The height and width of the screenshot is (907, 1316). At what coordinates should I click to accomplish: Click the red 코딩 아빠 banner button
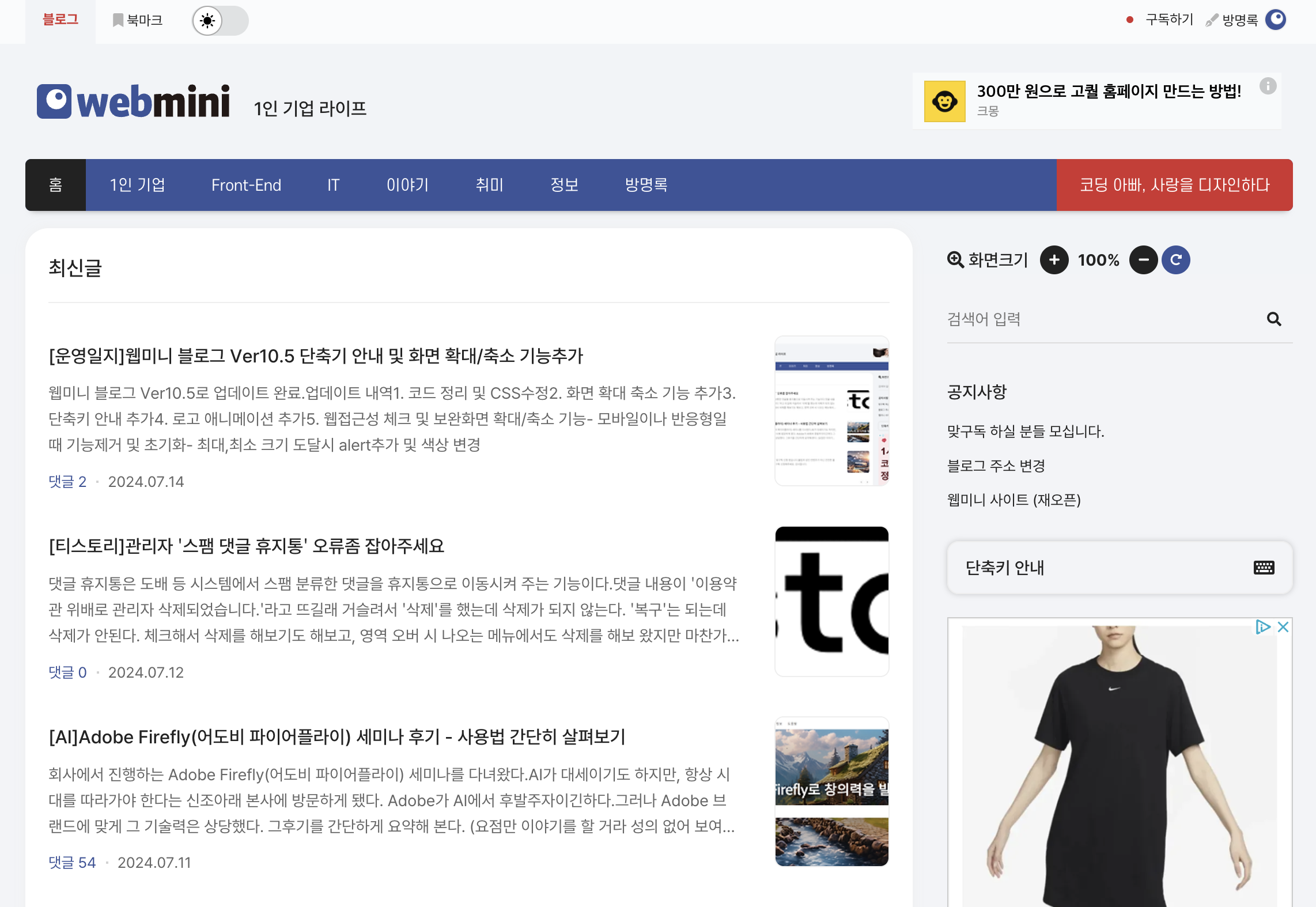pos(1174,185)
